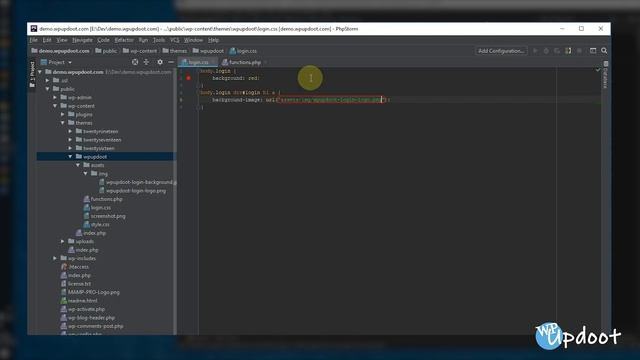Select wpupdoot-login-background file in tree

[137, 182]
